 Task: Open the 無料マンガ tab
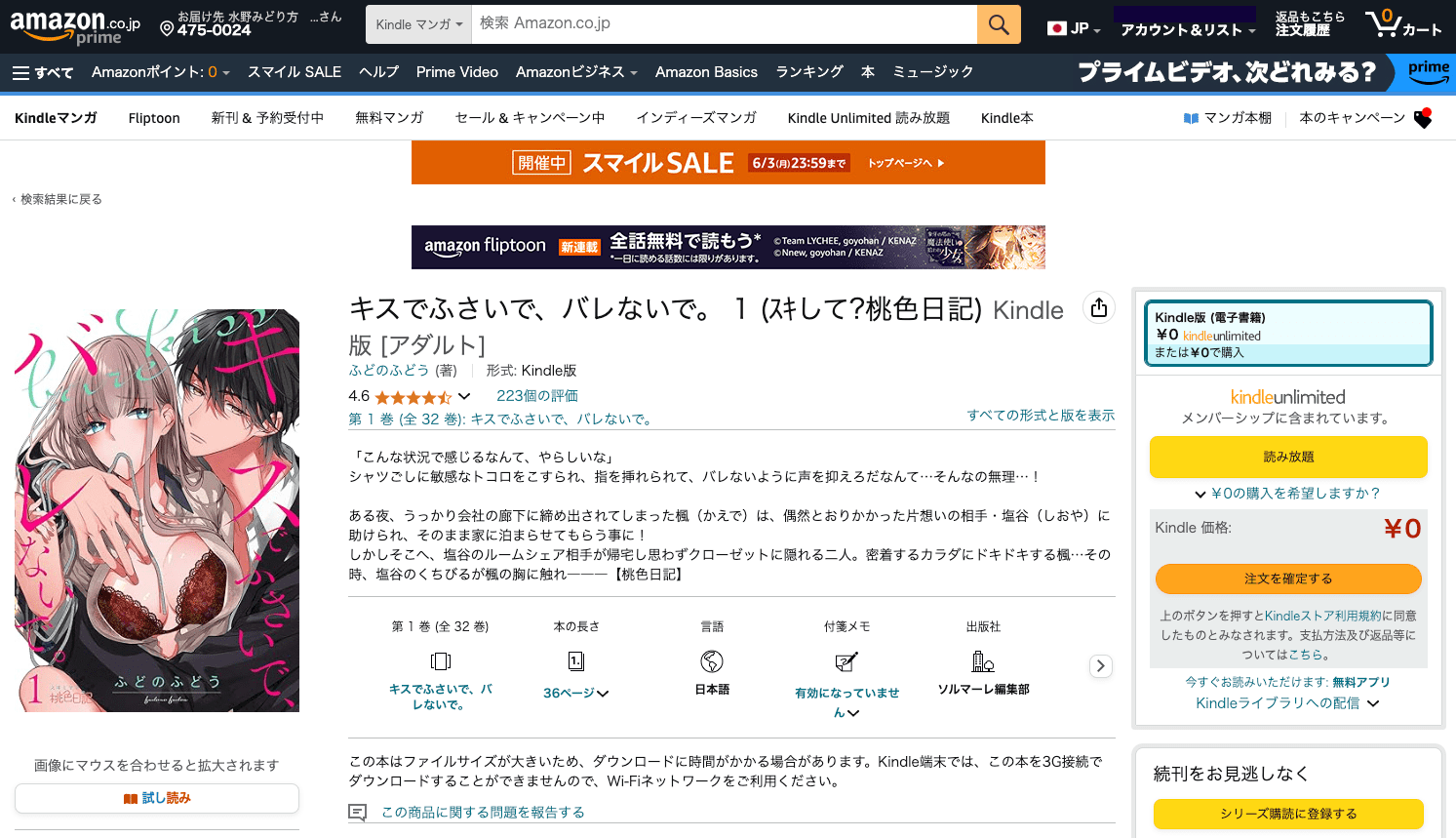pyautogui.click(x=389, y=118)
